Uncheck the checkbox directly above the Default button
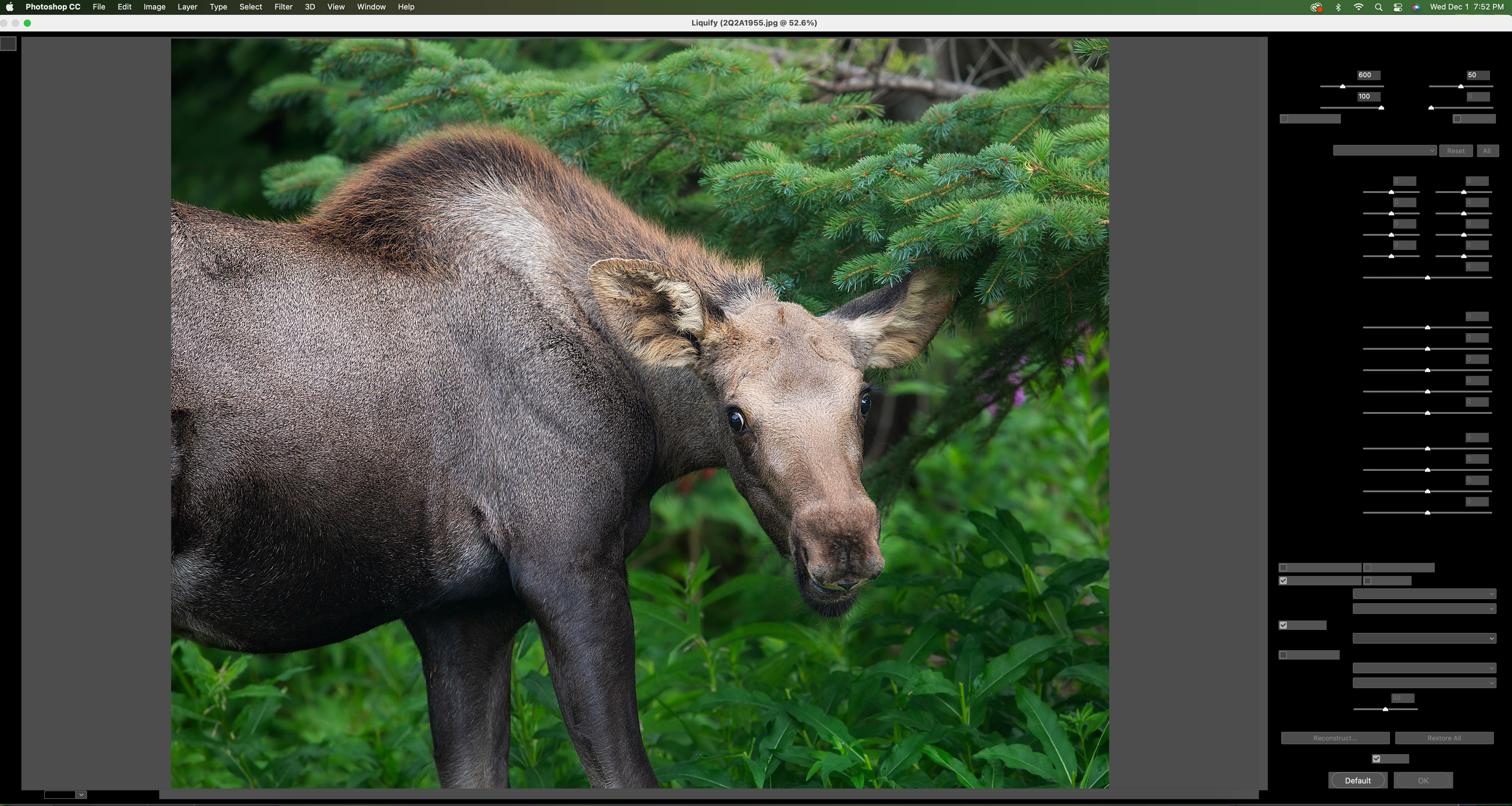This screenshot has width=1512, height=806. pos(1377,759)
